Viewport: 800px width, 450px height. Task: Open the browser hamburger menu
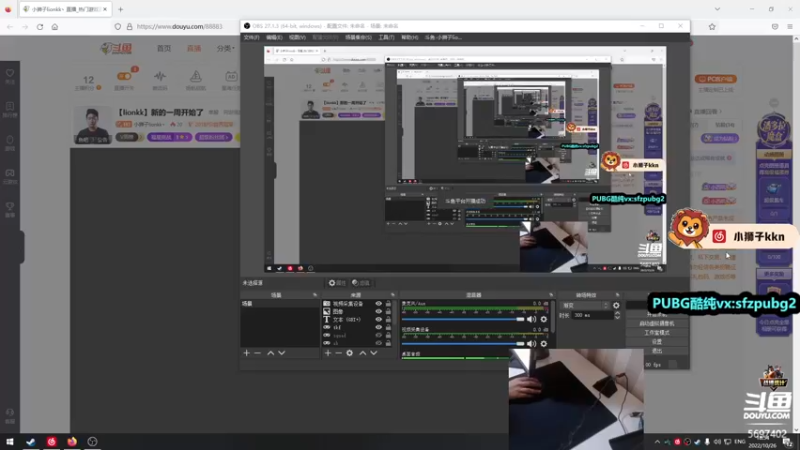coord(790,27)
